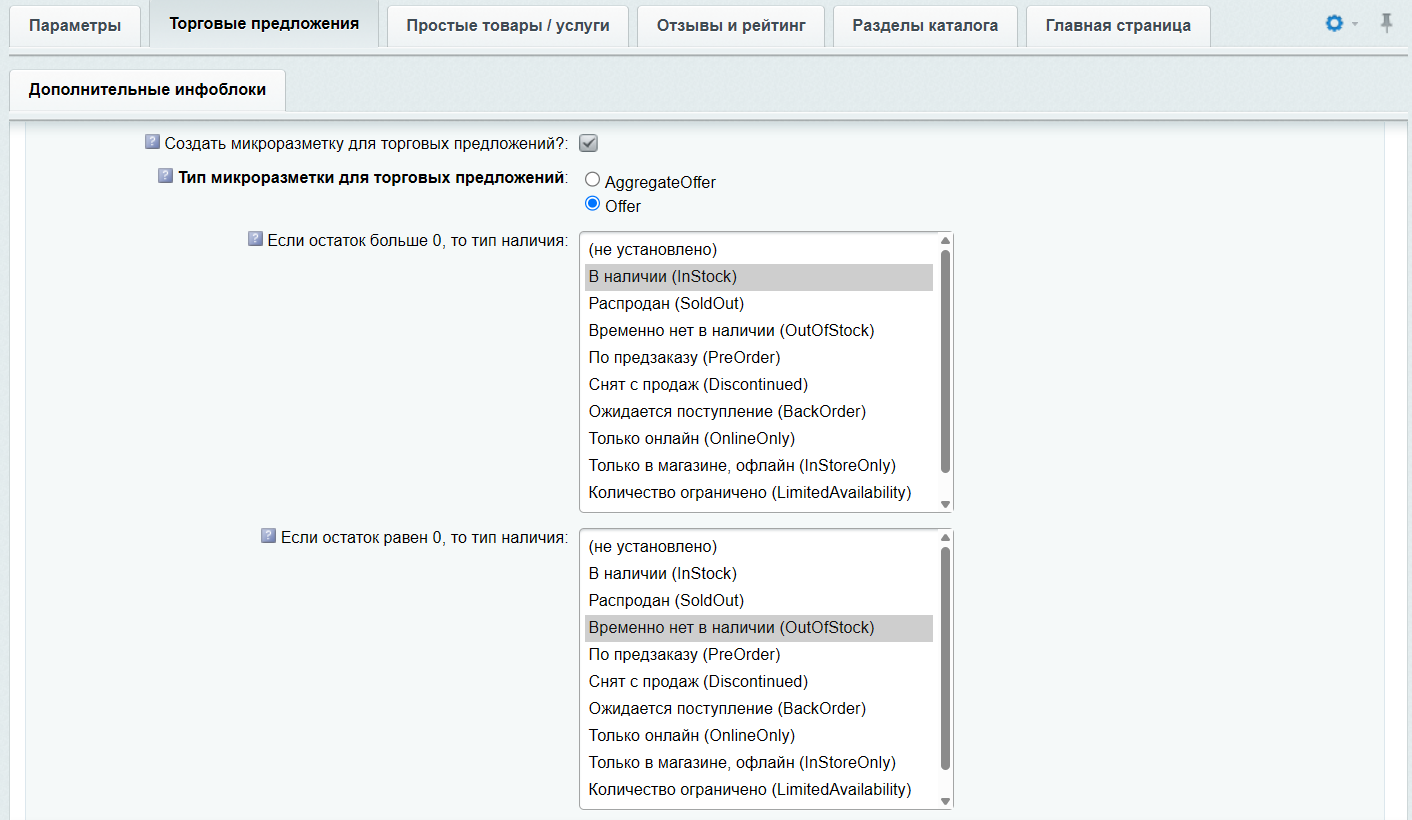The width and height of the screenshot is (1412, 820).
Task: Click scrollbar thumb of остаток равен 0 list
Action: (946, 658)
